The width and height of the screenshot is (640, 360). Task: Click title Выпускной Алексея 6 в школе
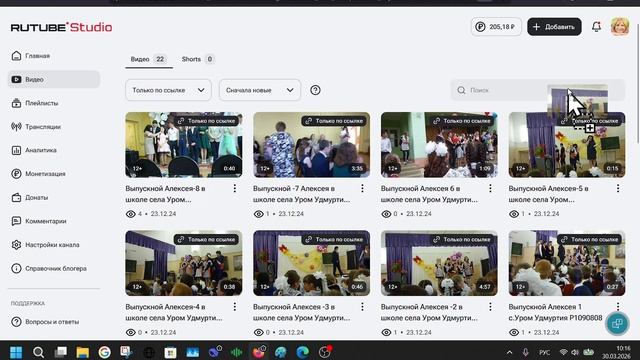click(429, 194)
